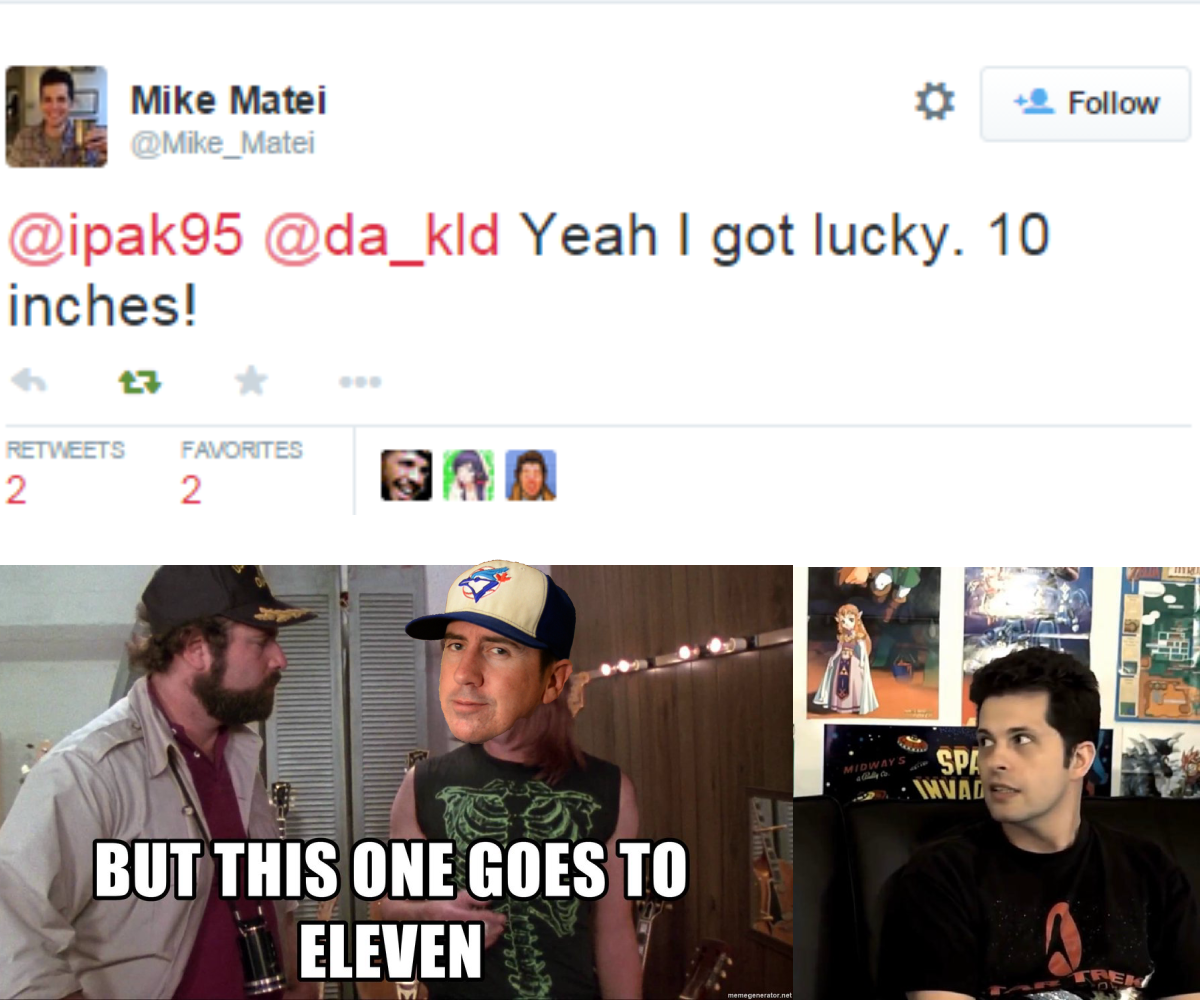This screenshot has height=1000, width=1200.
Task: Open Mike Matei's profile picture
Action: 56,116
